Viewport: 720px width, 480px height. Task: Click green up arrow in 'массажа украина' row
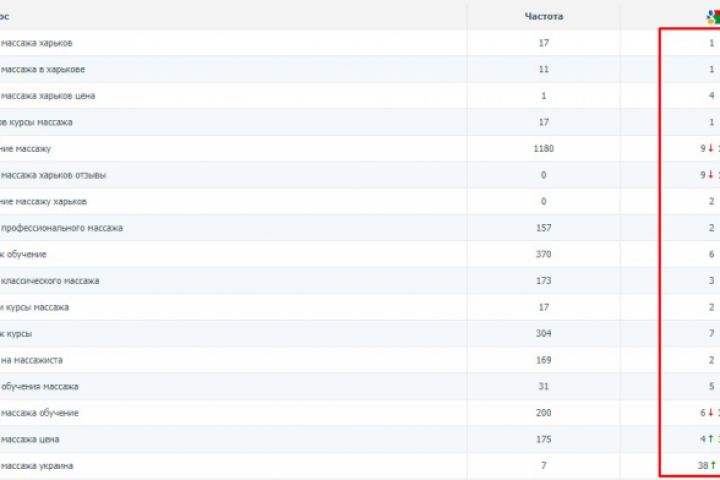click(x=714, y=465)
